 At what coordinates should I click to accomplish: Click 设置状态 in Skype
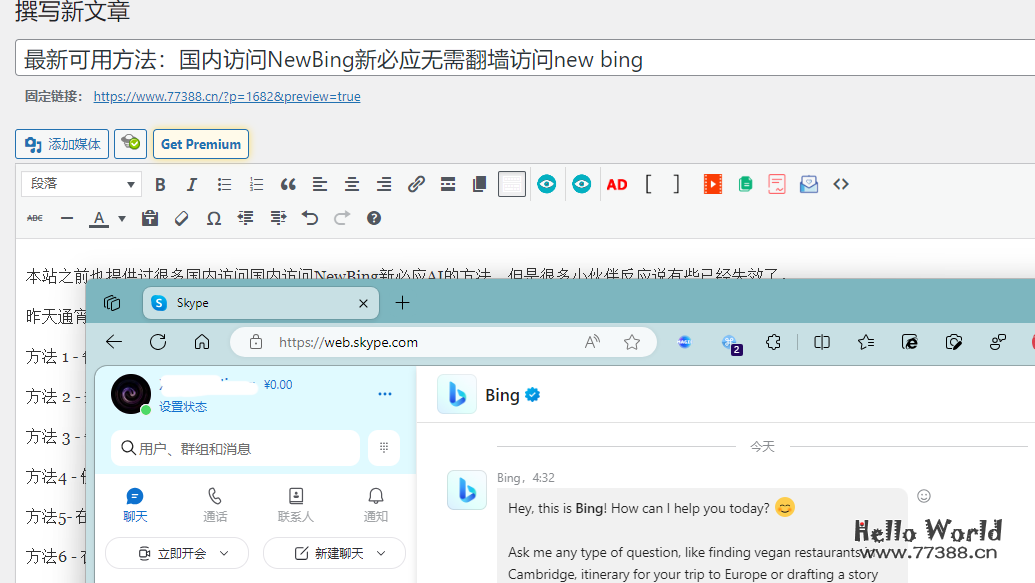tap(183, 407)
